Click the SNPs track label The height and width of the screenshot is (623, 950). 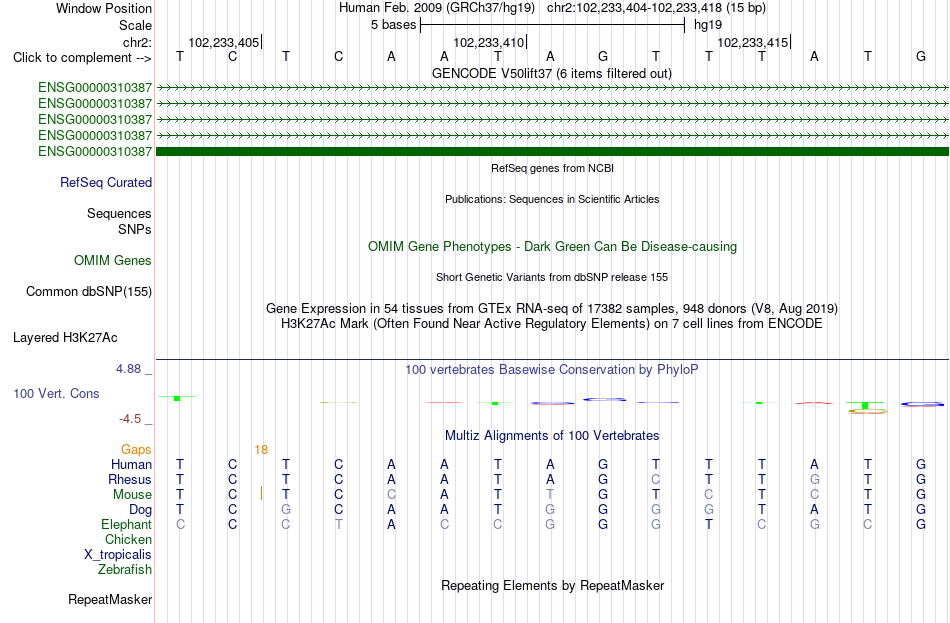(135, 230)
